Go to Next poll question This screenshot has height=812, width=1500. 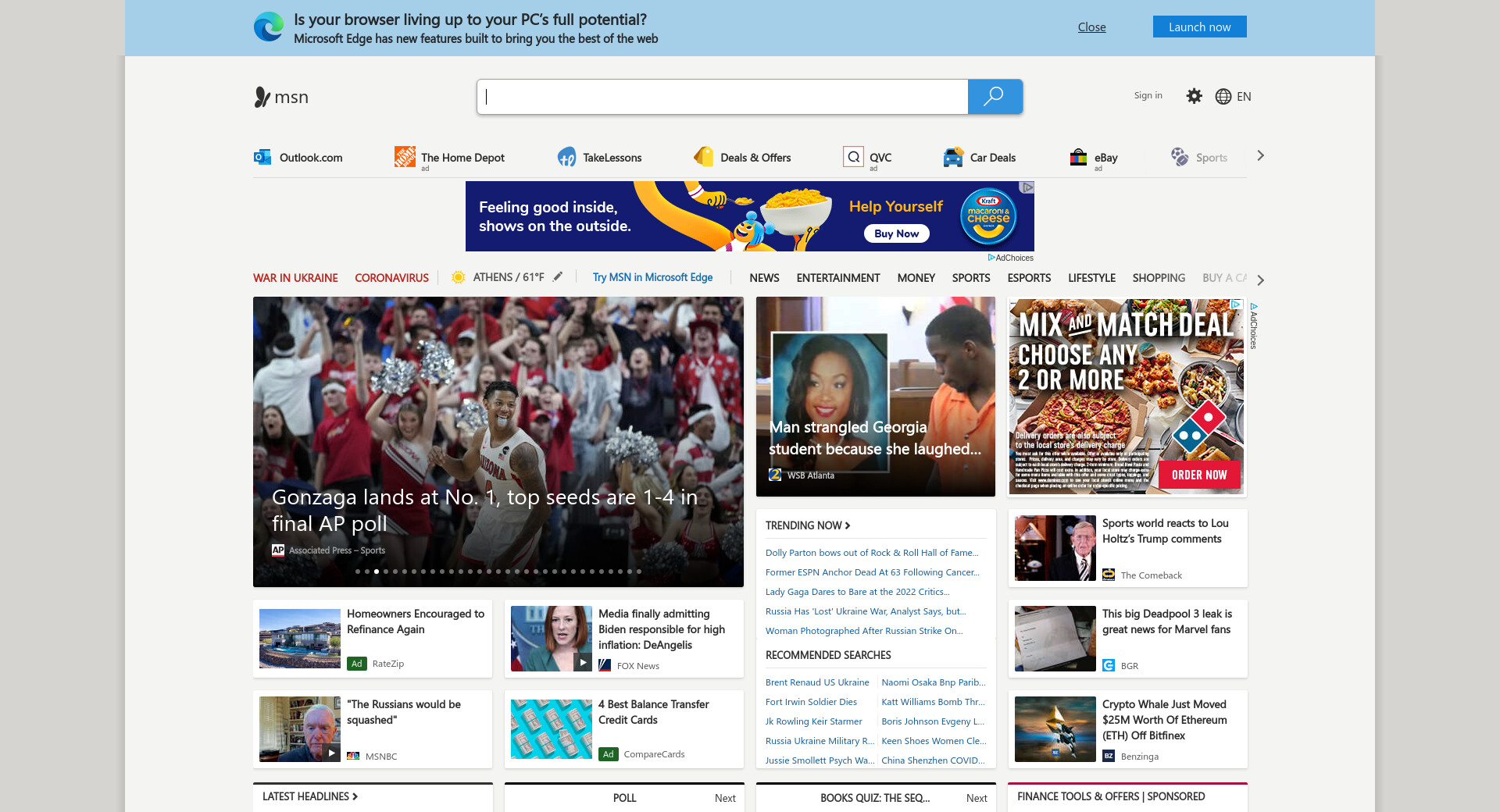coord(725,798)
